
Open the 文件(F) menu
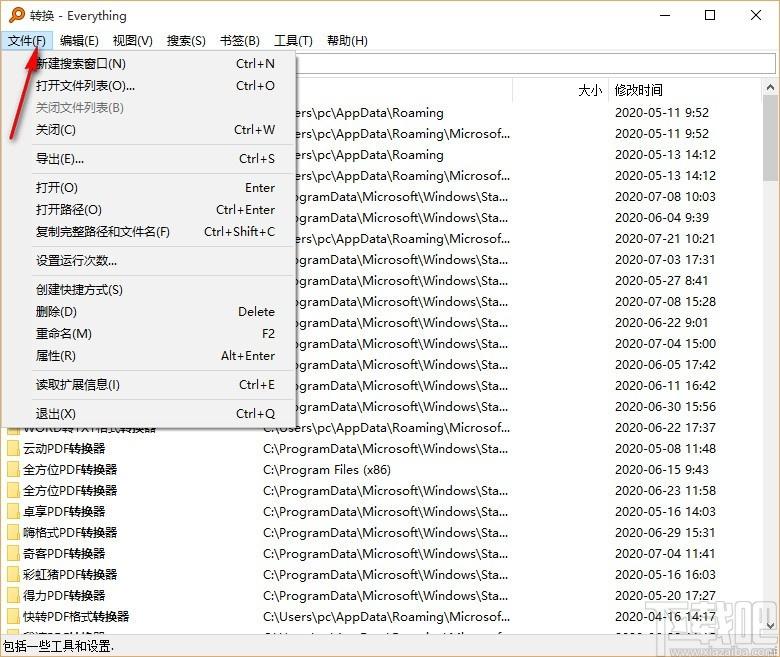(x=27, y=41)
